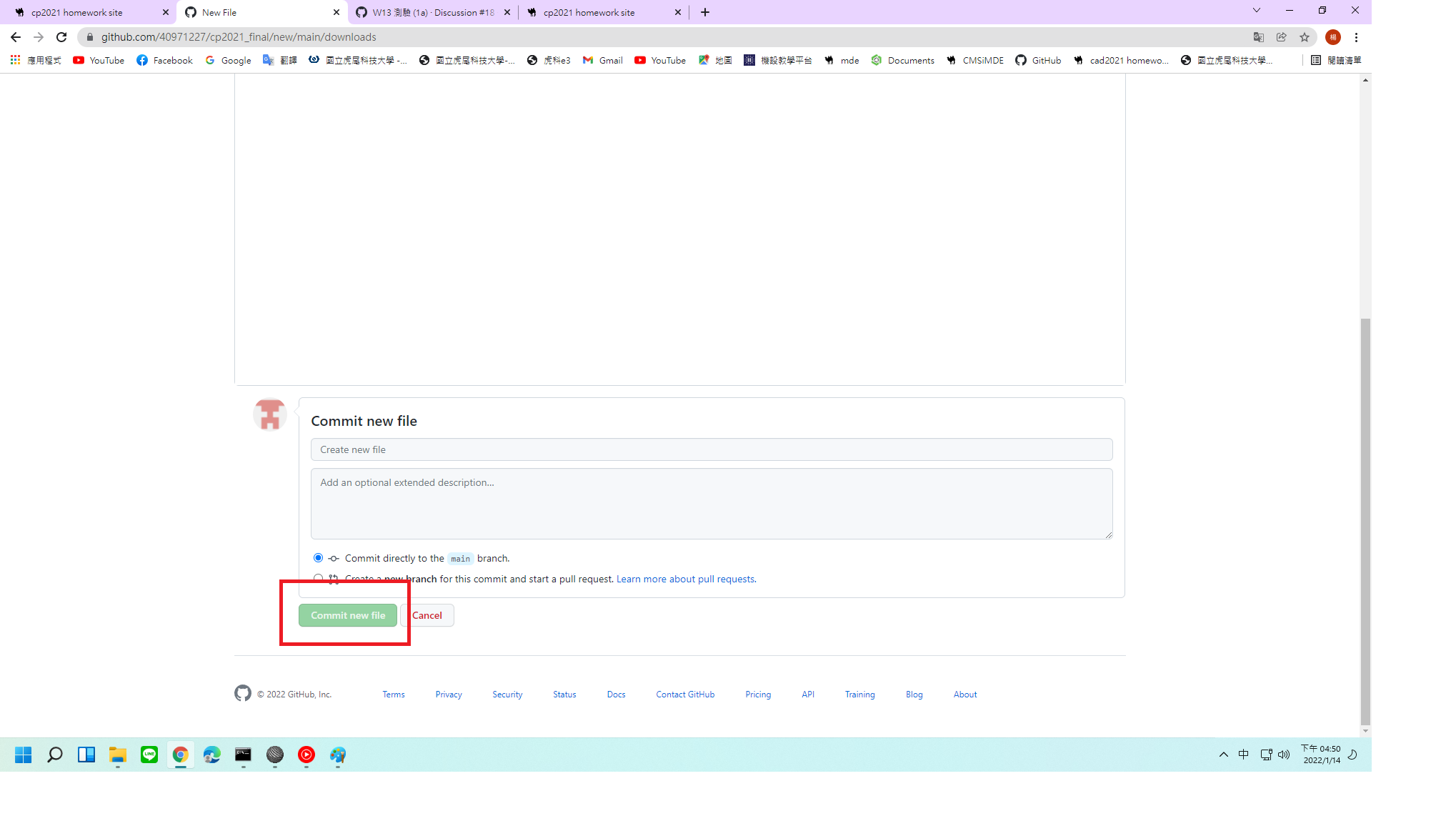Click the address bar URL
This screenshot has height=826, width=1456.
pos(239,37)
